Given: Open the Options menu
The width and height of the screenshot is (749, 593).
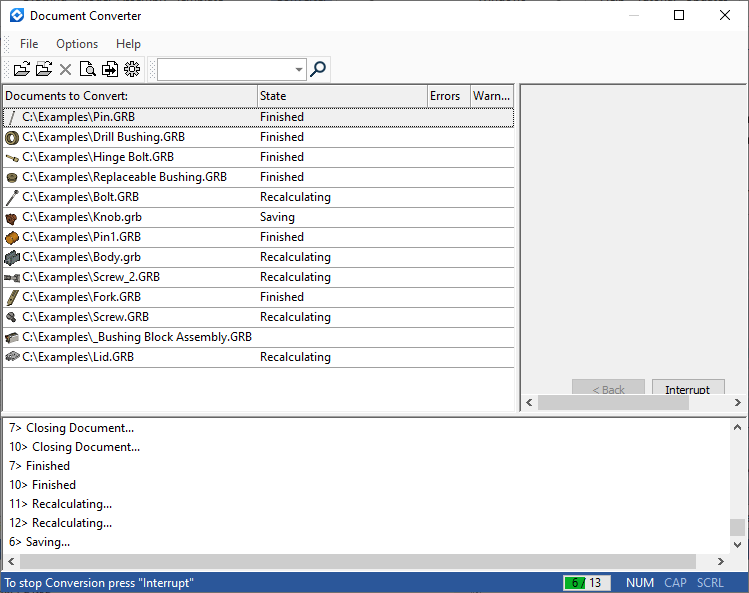Looking at the screenshot, I should (77, 44).
